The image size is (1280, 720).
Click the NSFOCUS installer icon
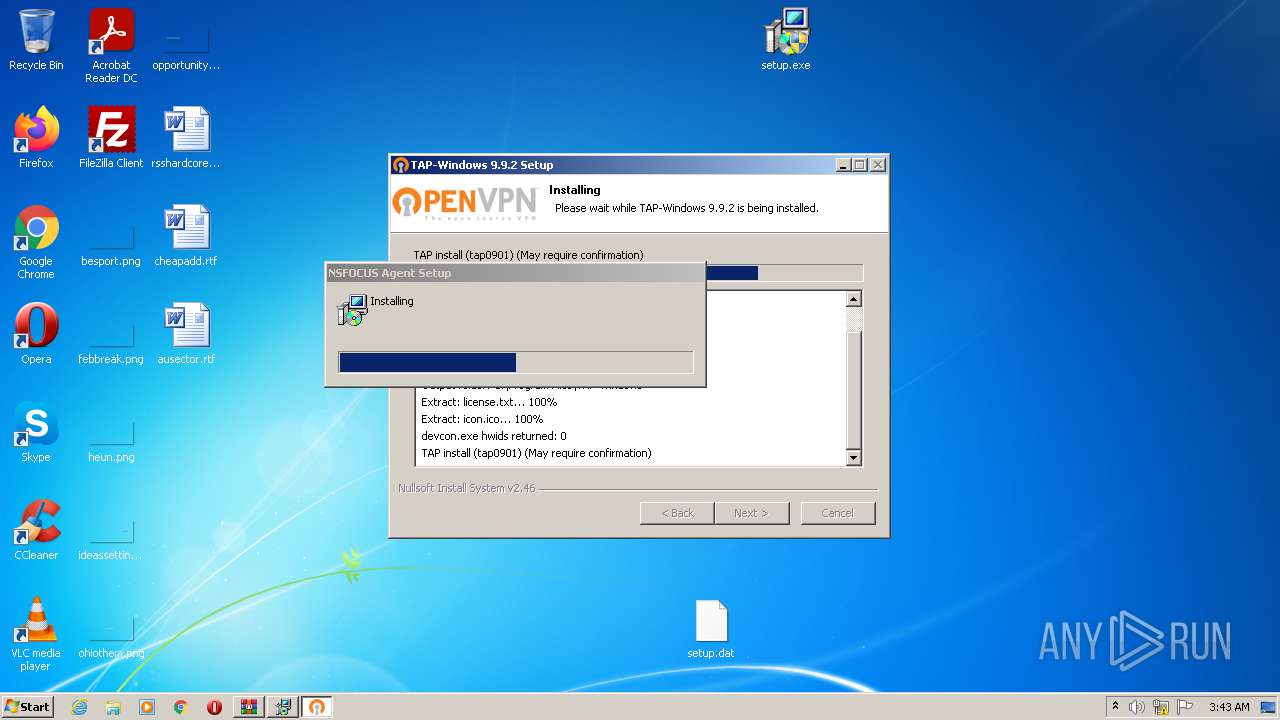[x=352, y=310]
